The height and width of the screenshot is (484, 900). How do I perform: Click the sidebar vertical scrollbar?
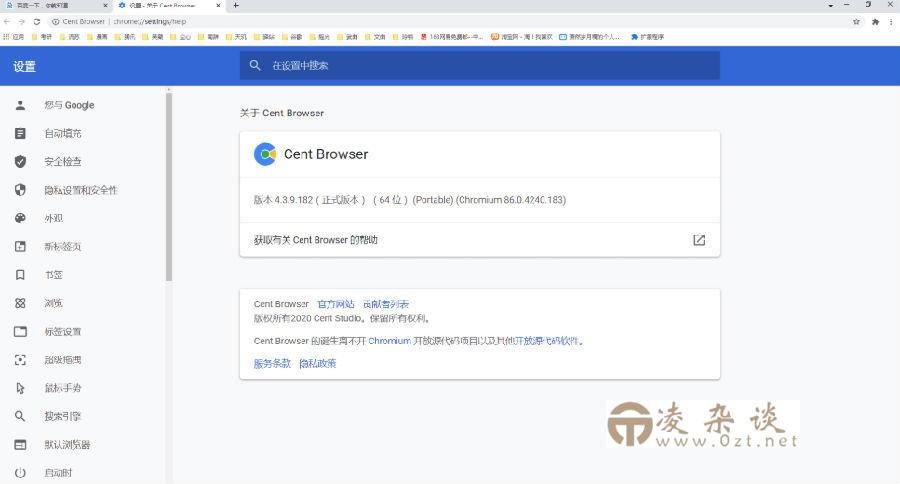tap(169, 187)
